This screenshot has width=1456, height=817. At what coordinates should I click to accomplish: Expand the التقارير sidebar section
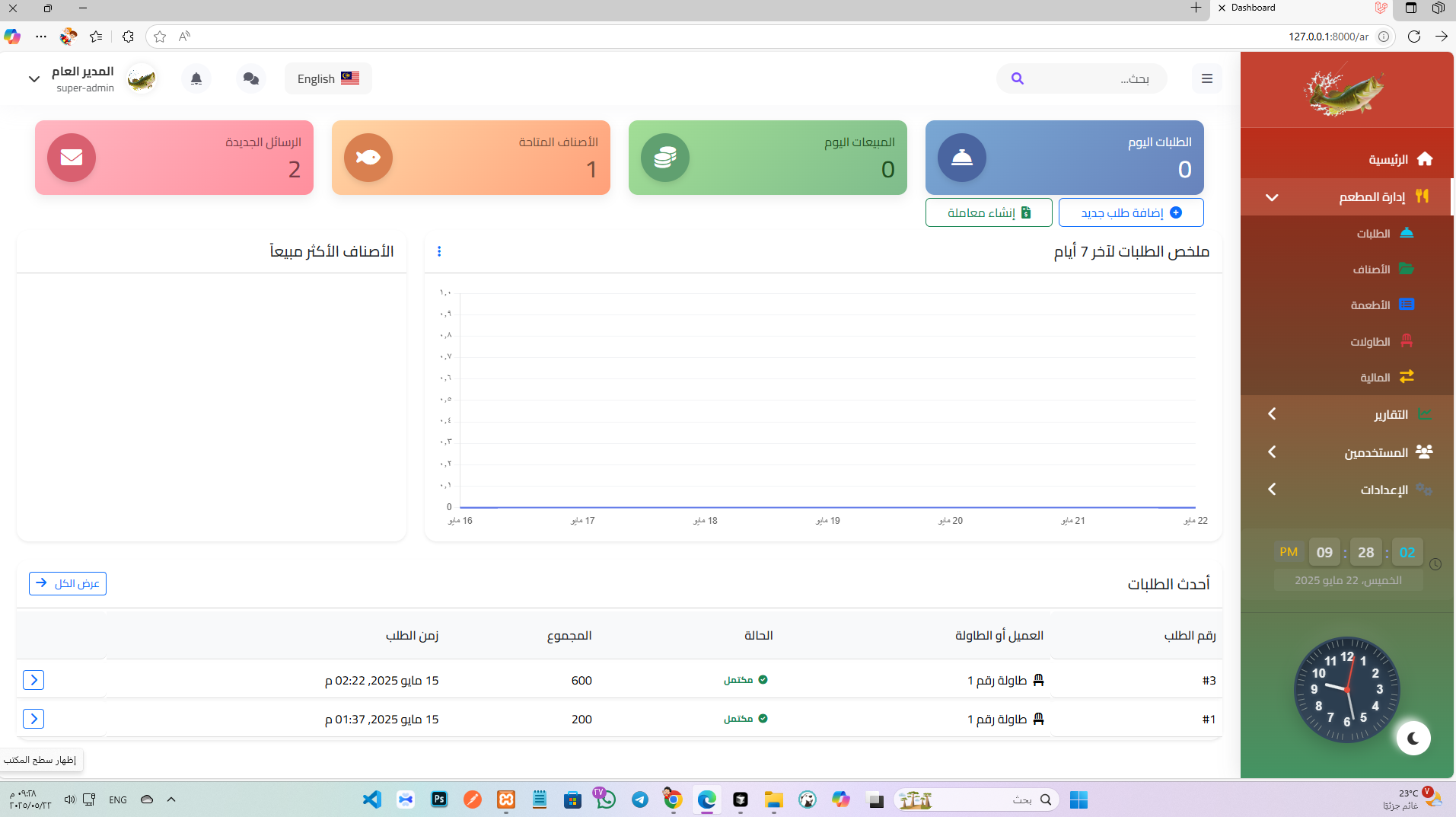tap(1272, 413)
